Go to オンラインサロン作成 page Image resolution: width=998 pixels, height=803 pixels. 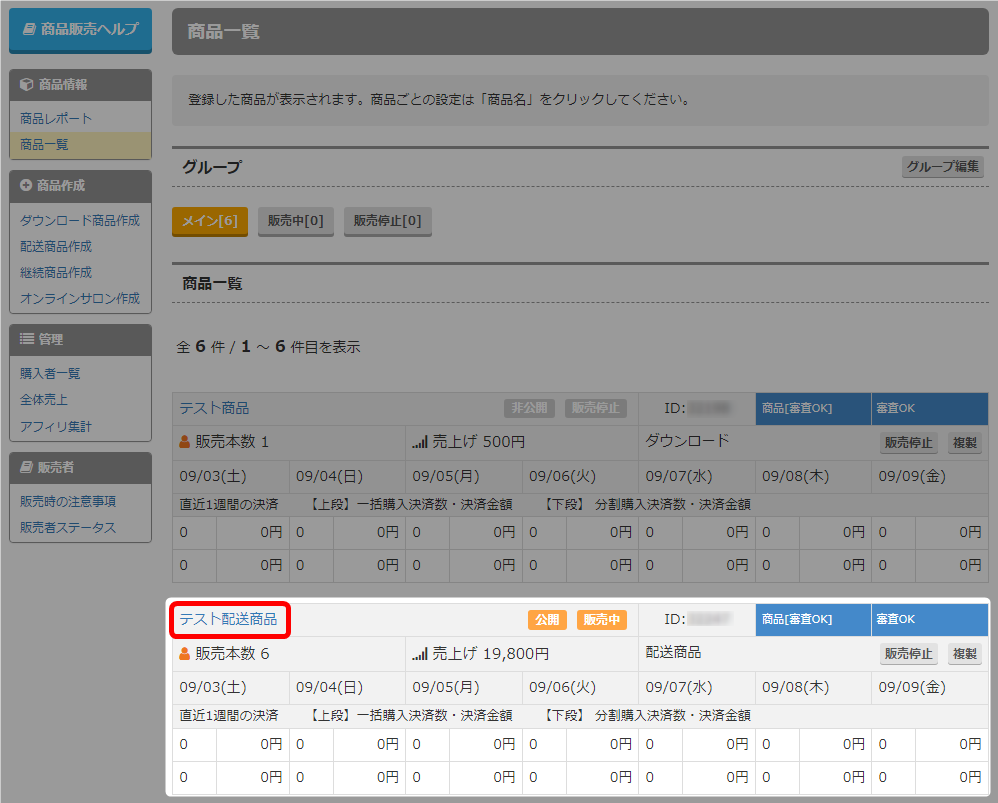point(80,298)
